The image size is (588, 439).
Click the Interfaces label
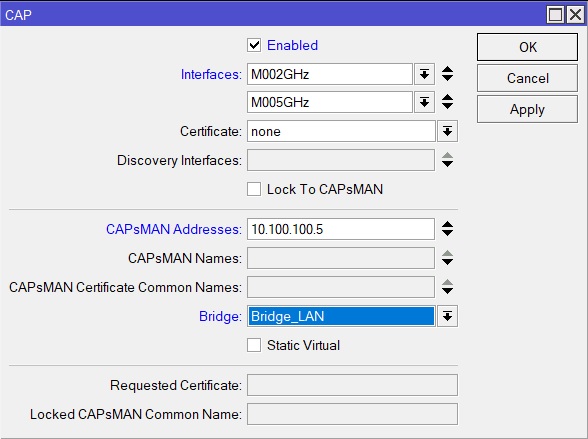pyautogui.click(x=211, y=74)
